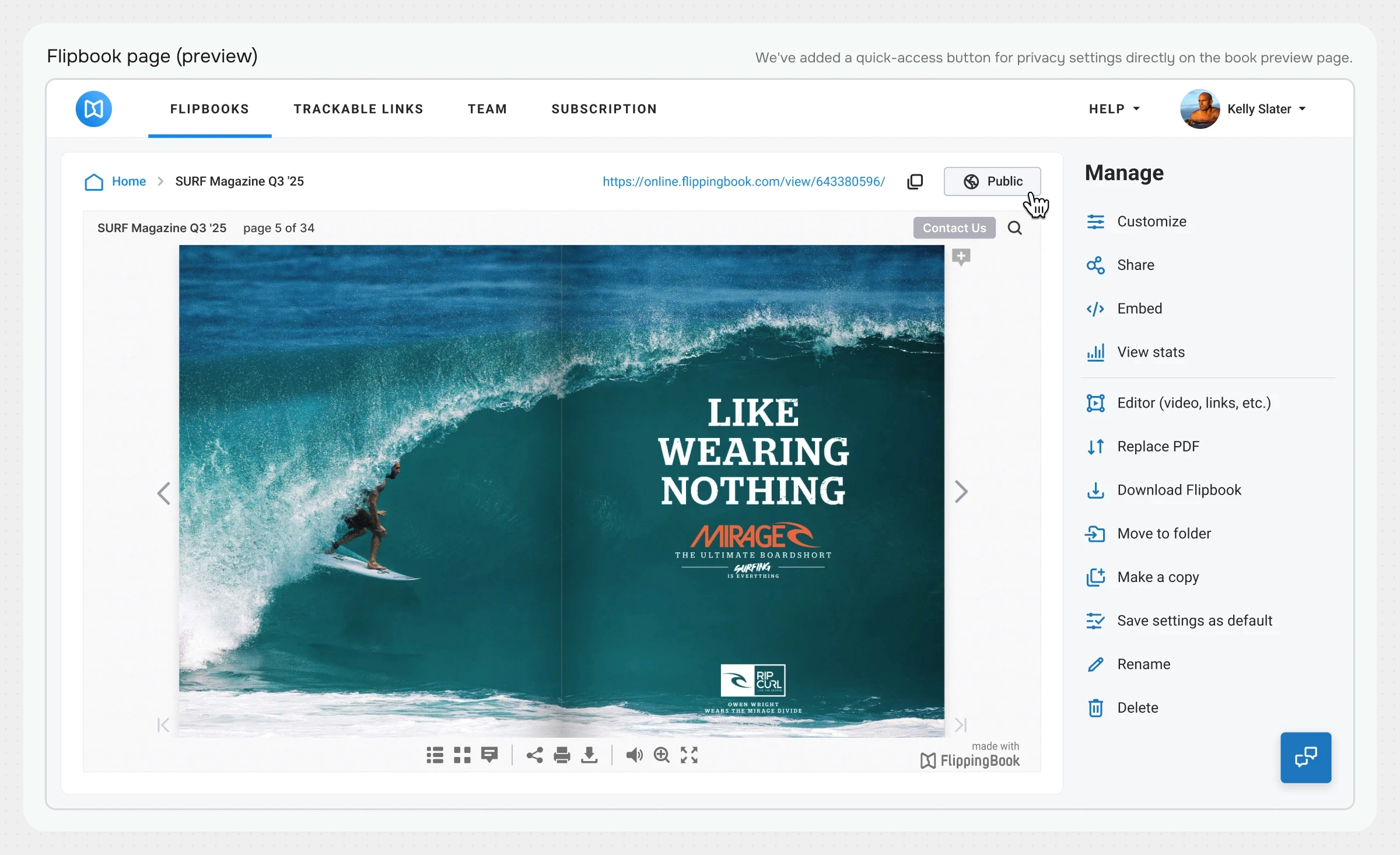Click the Home breadcrumb link

click(x=129, y=181)
